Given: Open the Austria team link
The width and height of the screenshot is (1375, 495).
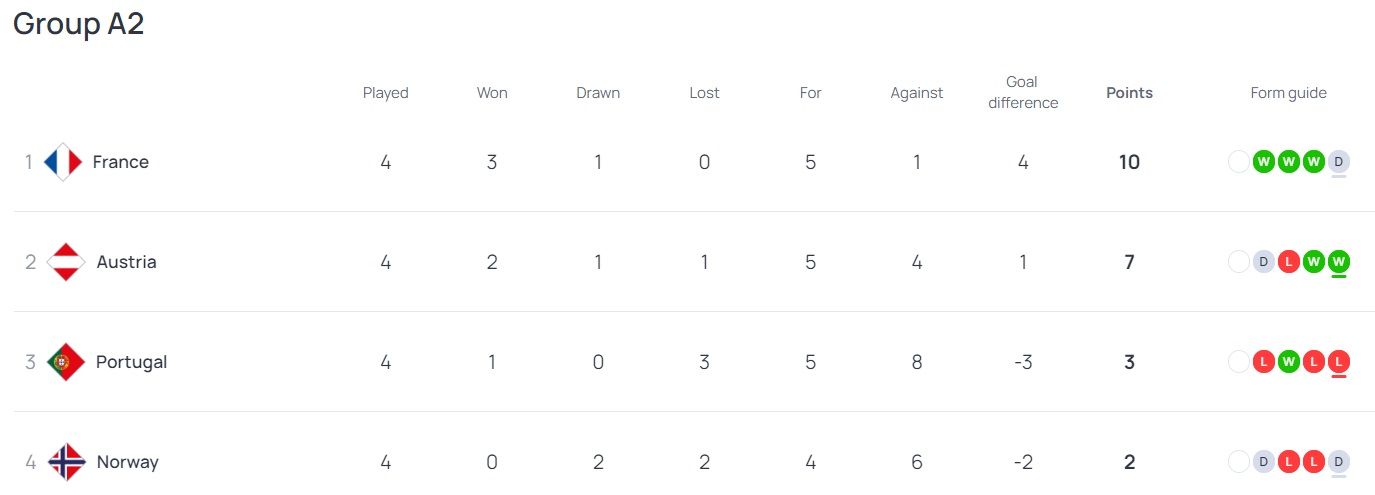Looking at the screenshot, I should tap(126, 262).
